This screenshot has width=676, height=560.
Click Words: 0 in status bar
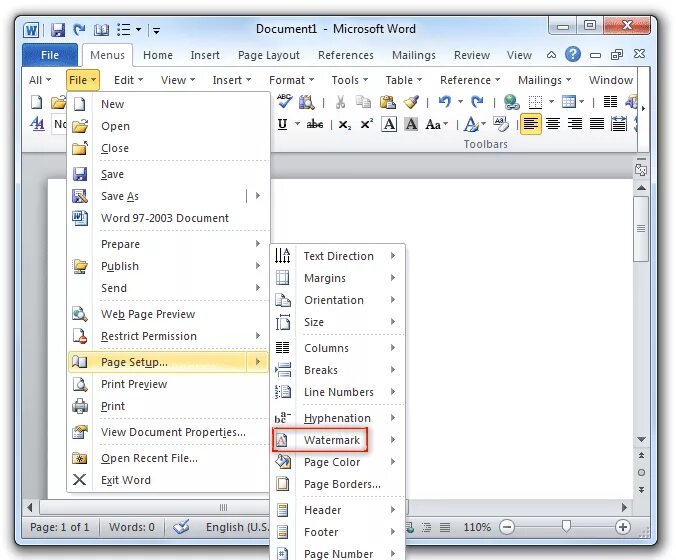(x=131, y=527)
